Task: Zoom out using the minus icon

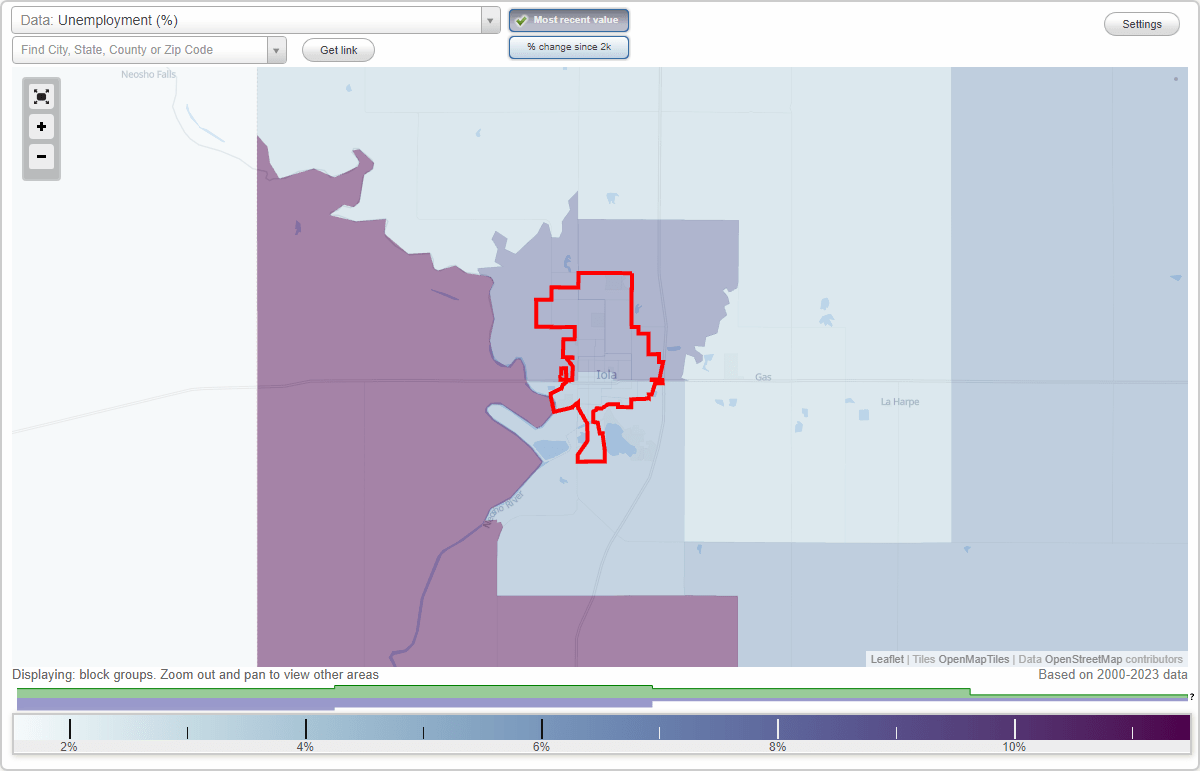Action: click(41, 157)
